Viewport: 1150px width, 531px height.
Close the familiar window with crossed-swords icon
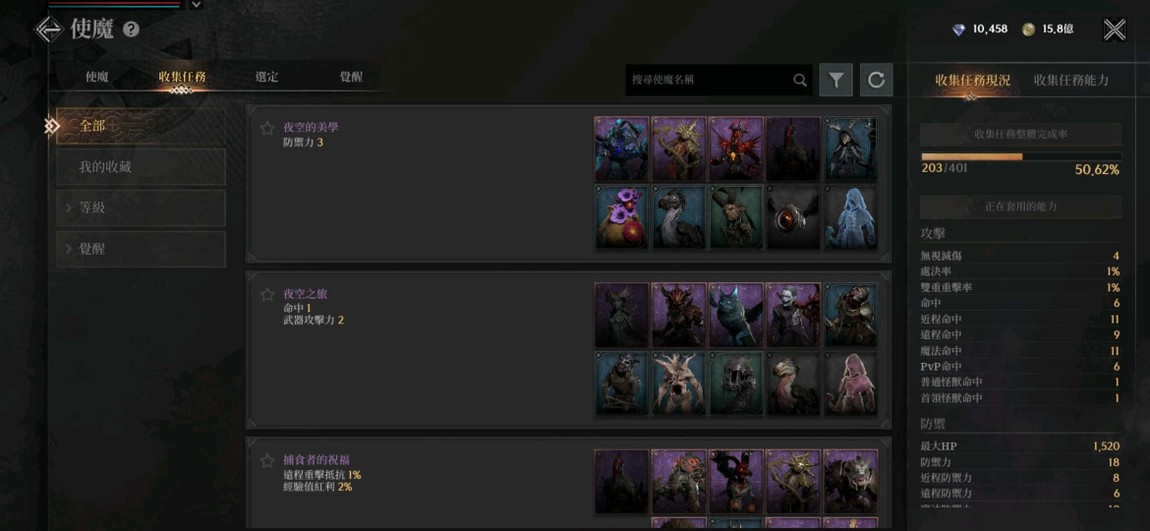(1114, 29)
